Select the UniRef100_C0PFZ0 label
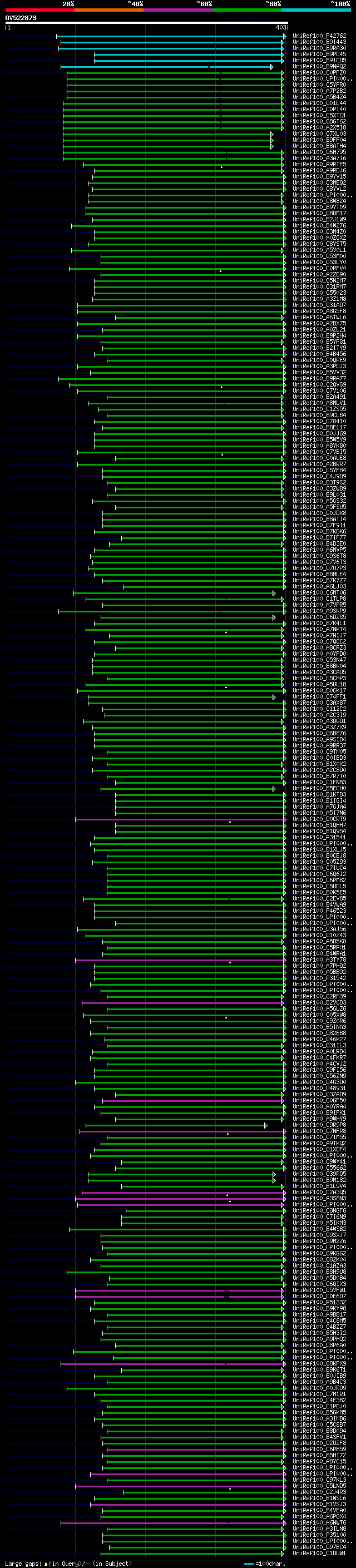This screenshot has width=356, height=1568. [319, 72]
